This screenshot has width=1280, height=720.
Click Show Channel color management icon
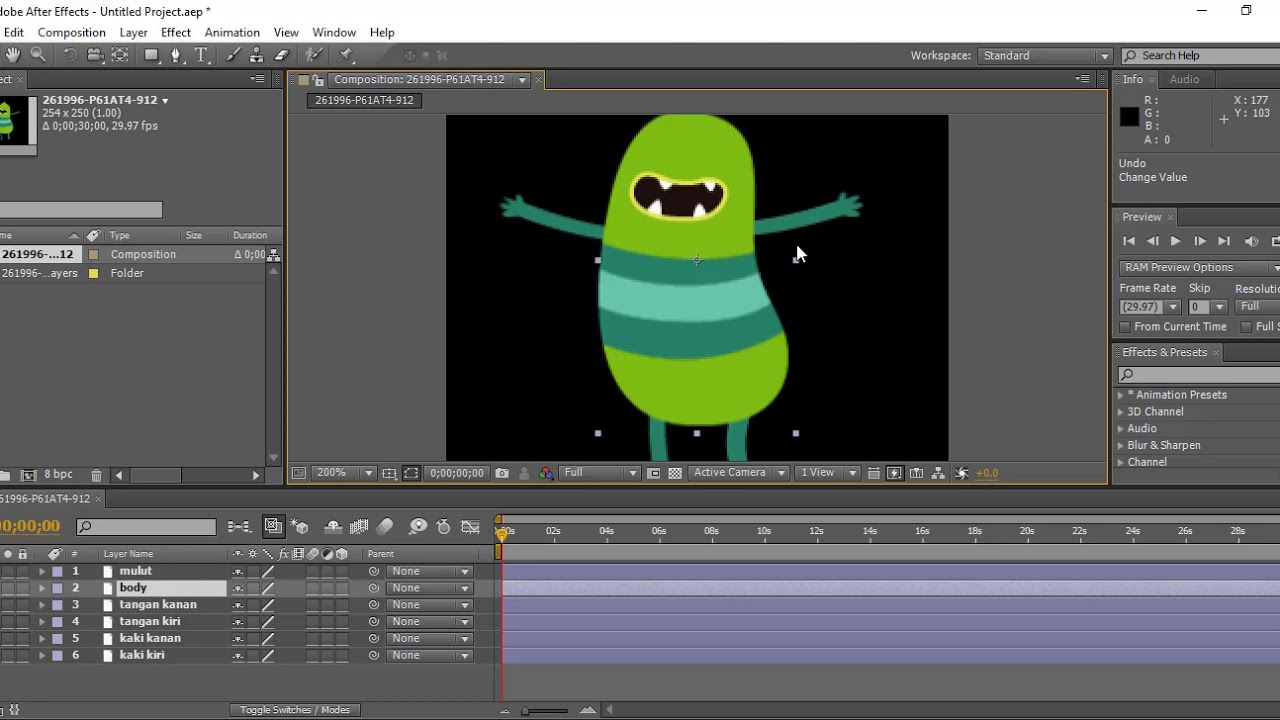click(545, 473)
